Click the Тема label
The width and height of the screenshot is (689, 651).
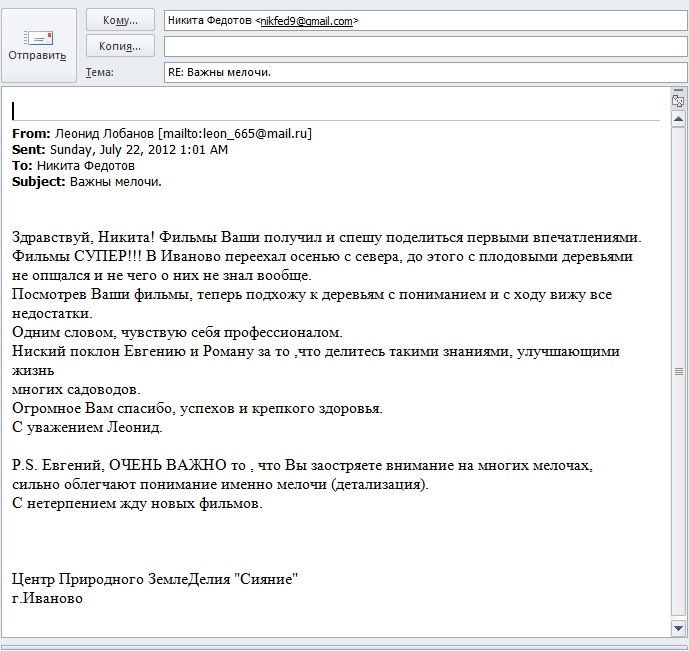(100, 72)
